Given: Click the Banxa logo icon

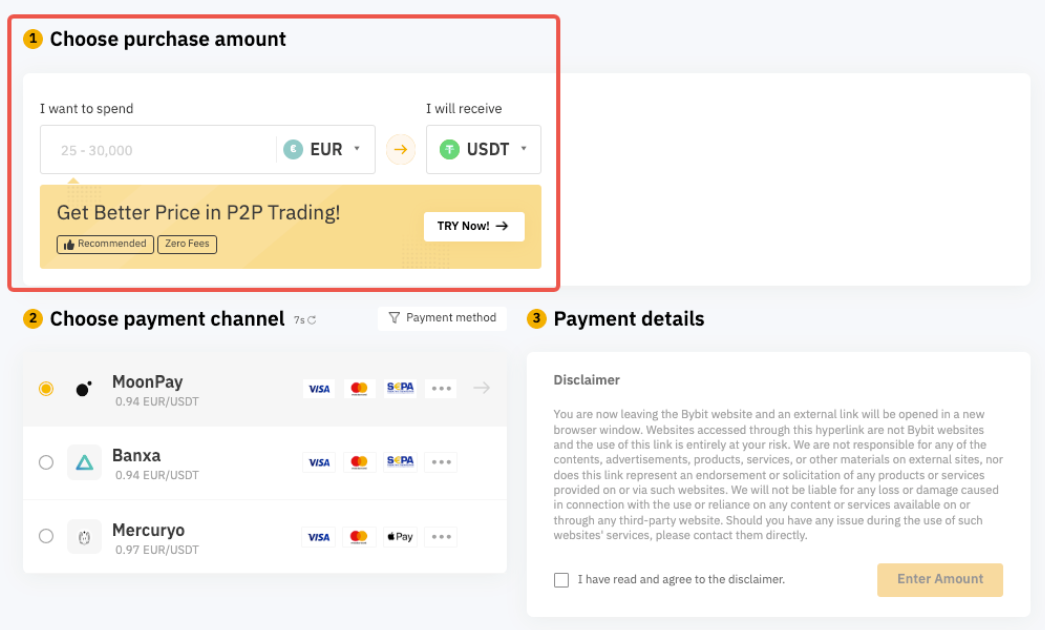Looking at the screenshot, I should (x=84, y=462).
